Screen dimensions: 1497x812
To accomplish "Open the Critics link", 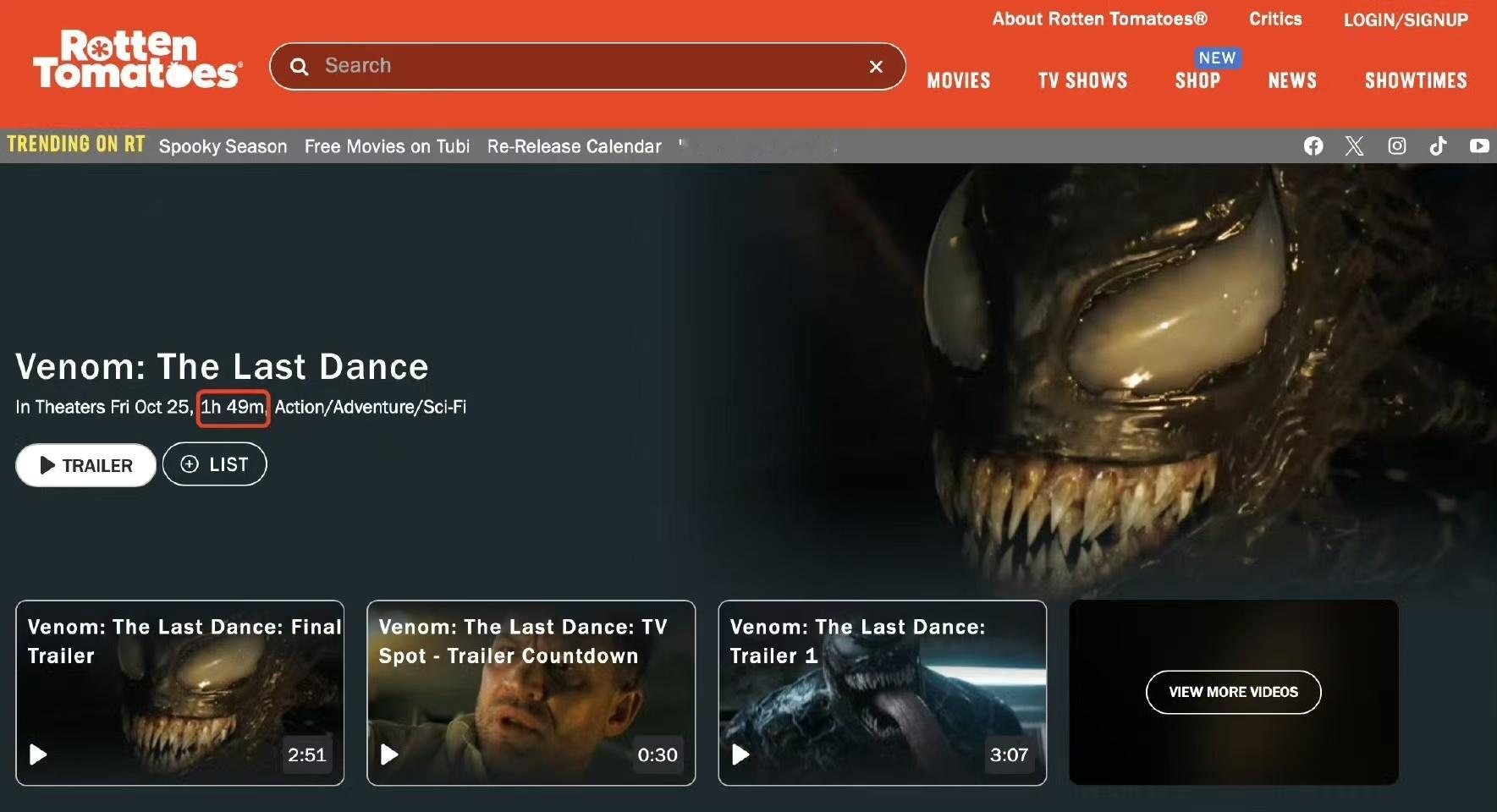I will click(1275, 19).
